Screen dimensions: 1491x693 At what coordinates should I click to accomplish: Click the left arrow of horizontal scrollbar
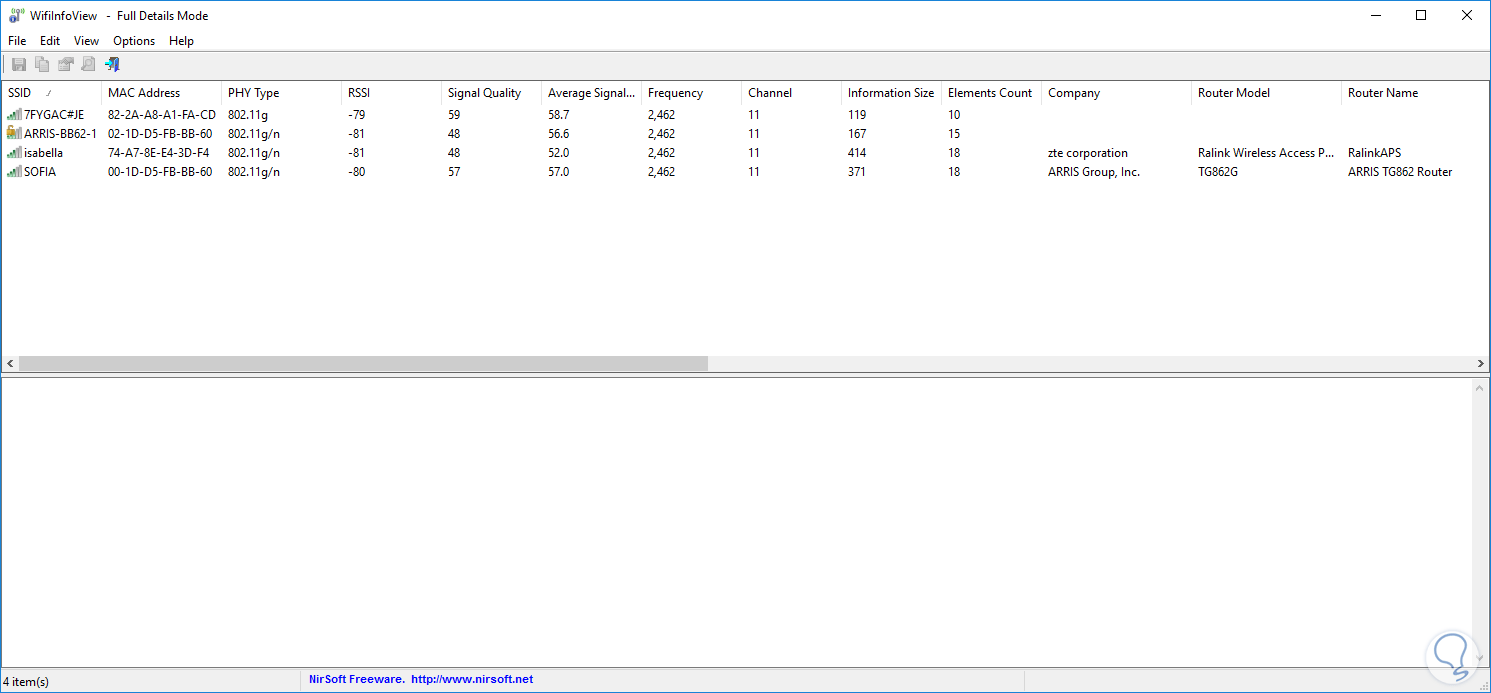[10, 364]
